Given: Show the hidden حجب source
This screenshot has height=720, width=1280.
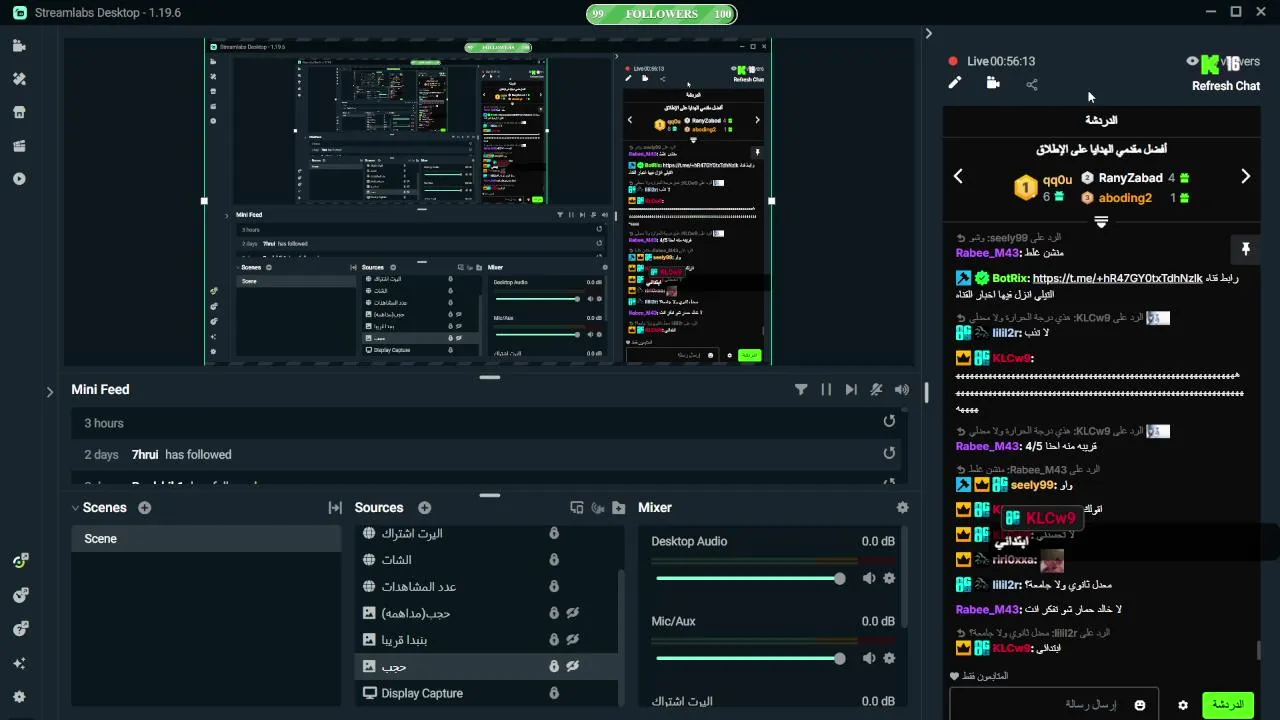Looking at the screenshot, I should click(573, 666).
